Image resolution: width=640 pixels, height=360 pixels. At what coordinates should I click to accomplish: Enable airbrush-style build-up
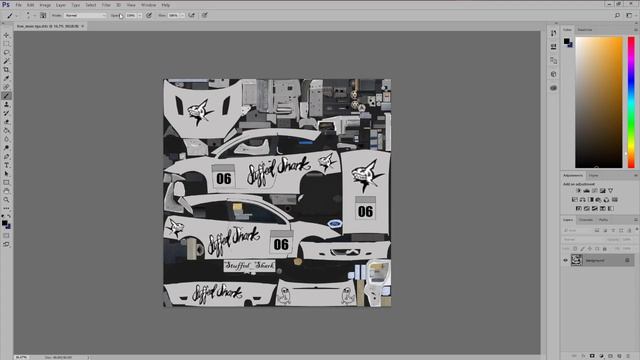[x=191, y=15]
